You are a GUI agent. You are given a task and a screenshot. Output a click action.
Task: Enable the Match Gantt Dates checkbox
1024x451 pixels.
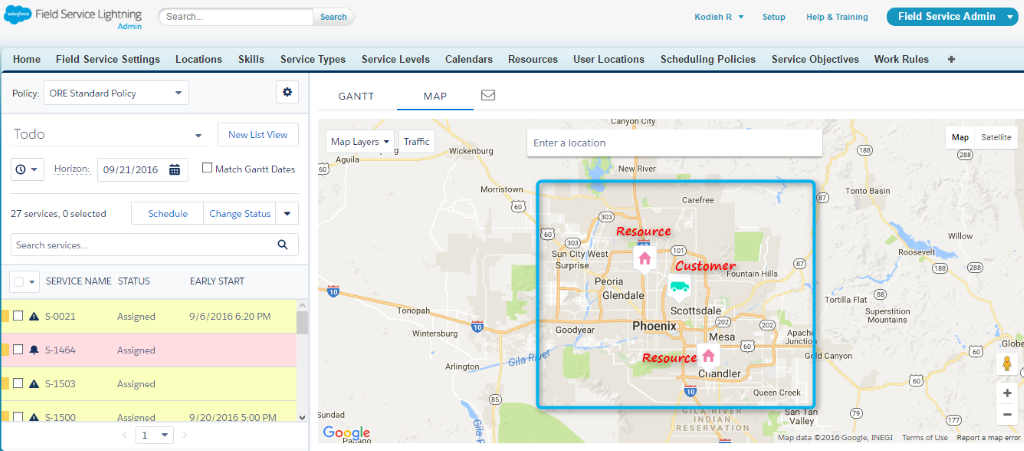coord(207,168)
